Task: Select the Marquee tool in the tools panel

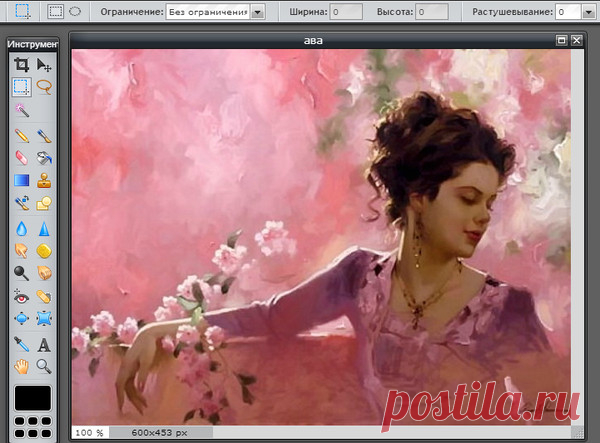Action: coord(21,87)
